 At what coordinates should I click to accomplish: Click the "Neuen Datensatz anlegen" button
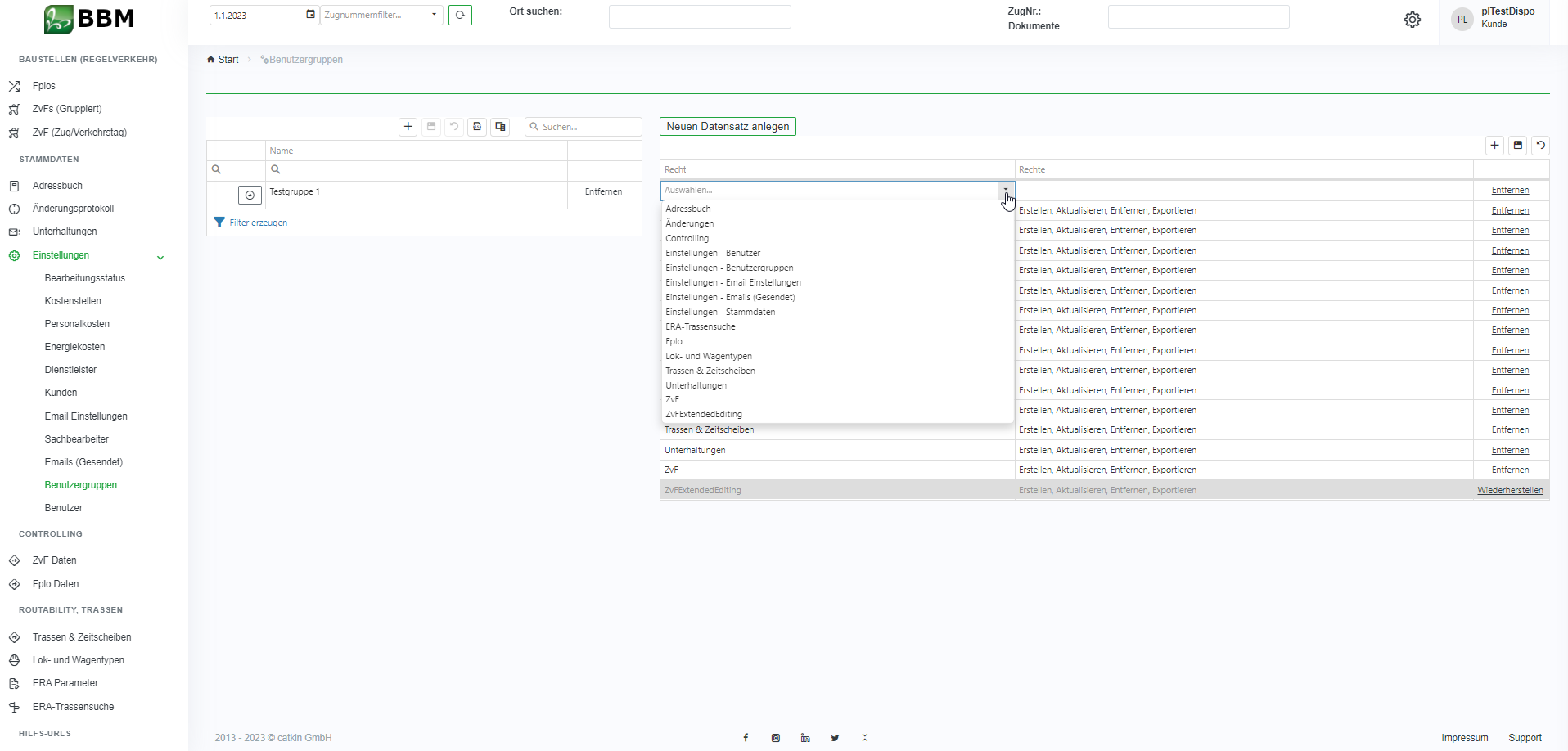coord(728,127)
